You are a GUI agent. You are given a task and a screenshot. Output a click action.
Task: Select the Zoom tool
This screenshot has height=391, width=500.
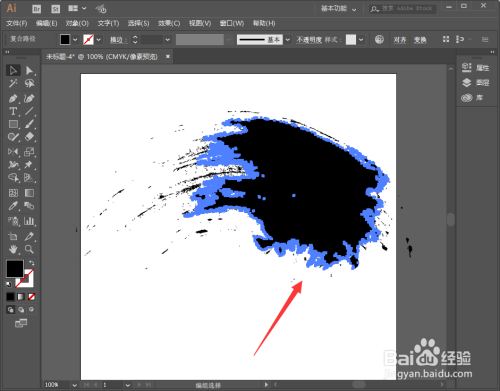pos(29,249)
